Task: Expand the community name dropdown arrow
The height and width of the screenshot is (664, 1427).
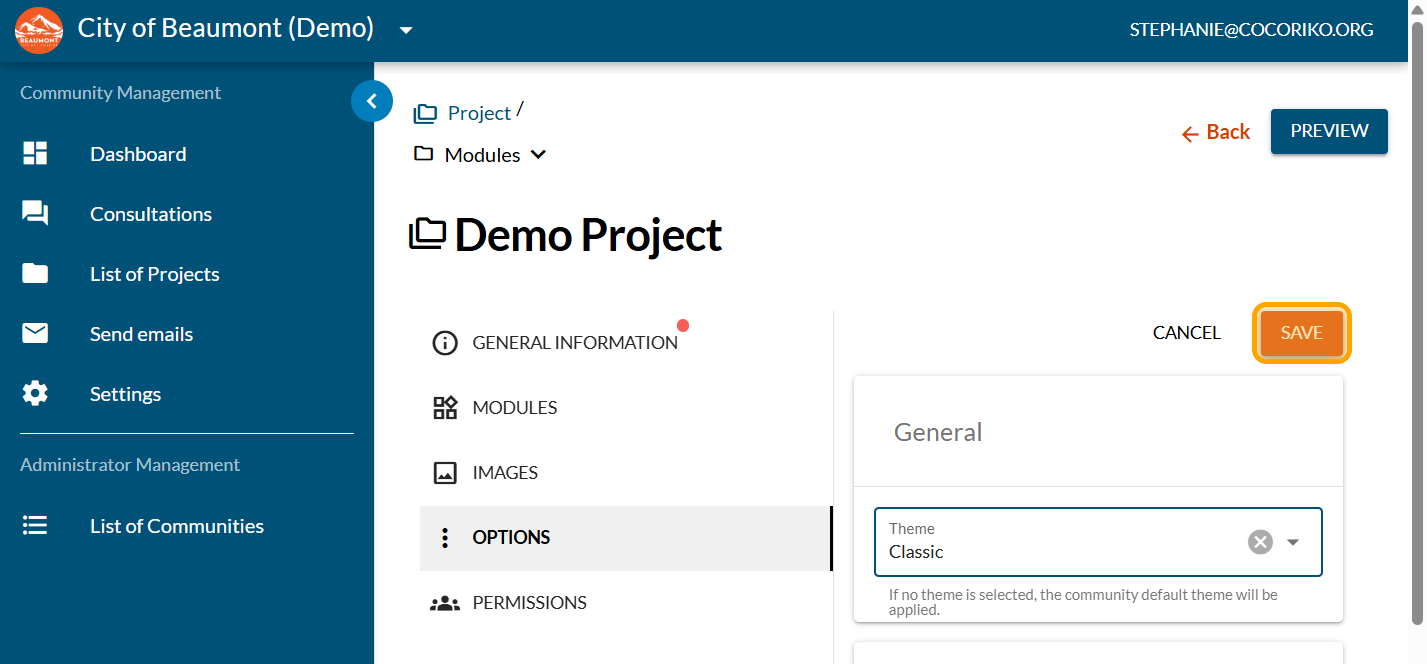Action: pos(405,30)
